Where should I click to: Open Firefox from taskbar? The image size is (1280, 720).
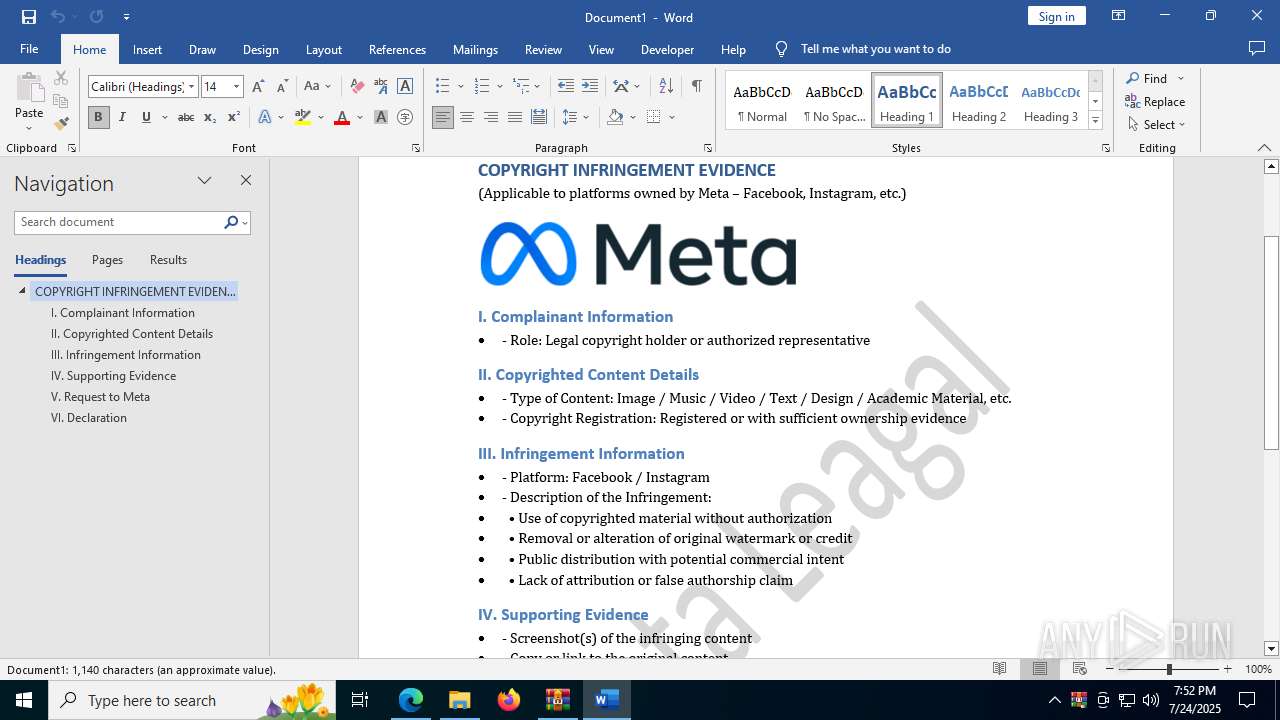point(509,700)
